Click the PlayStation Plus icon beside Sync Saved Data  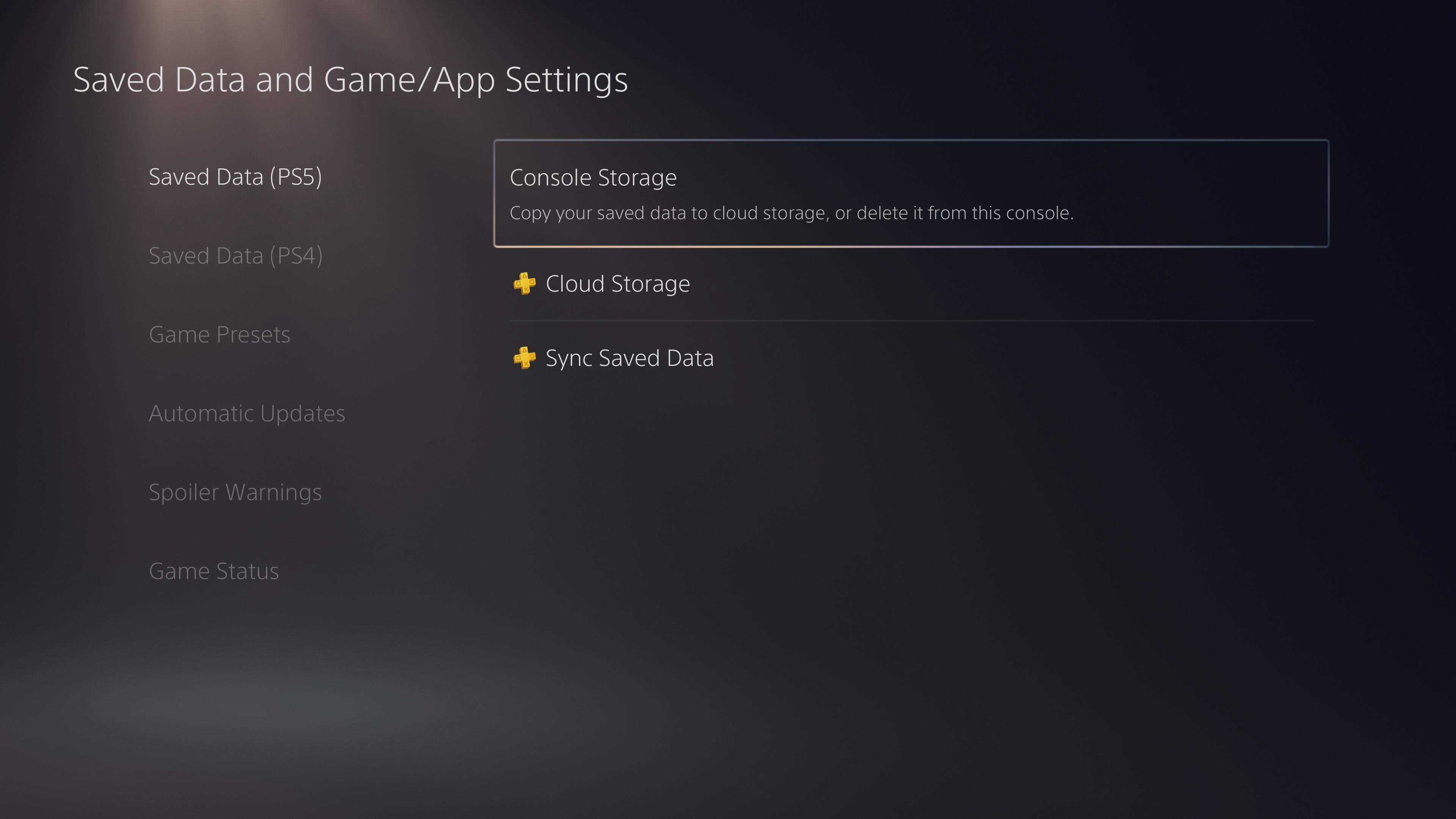pos(524,358)
